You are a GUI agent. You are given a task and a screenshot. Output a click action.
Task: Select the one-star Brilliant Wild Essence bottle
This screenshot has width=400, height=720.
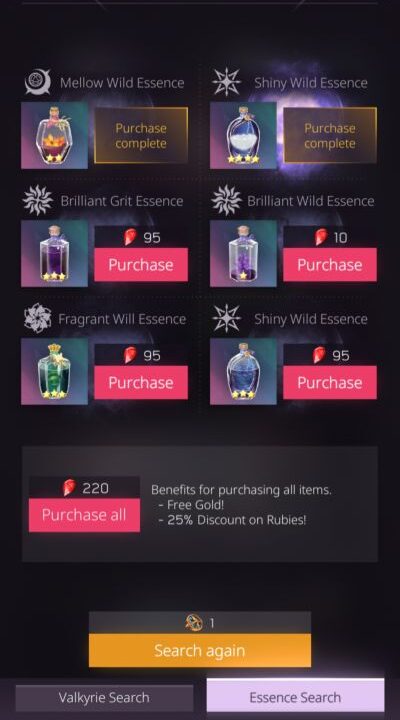pos(243,253)
